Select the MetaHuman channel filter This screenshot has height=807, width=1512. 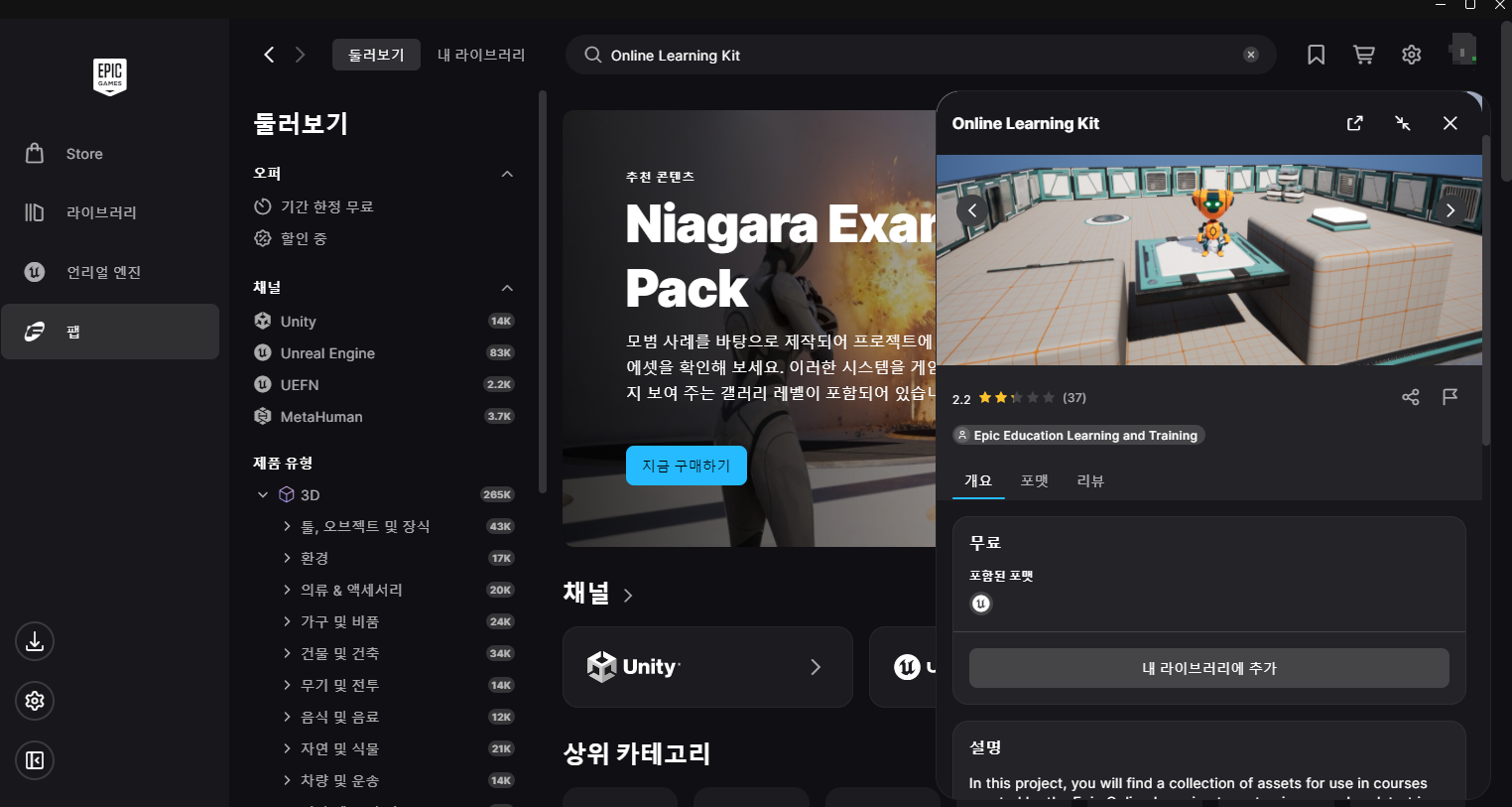384,417
